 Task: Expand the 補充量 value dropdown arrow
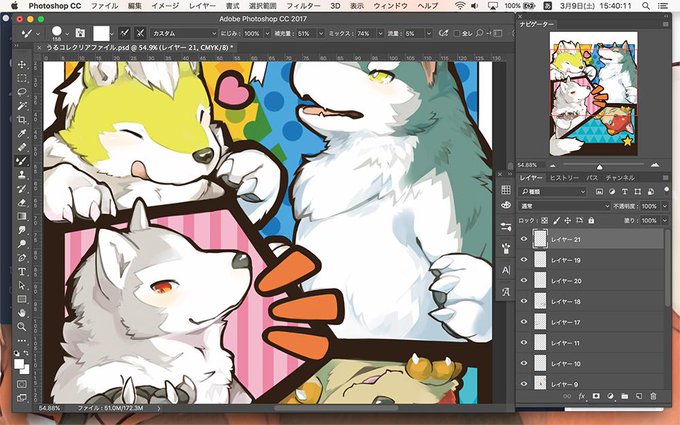coord(321,33)
